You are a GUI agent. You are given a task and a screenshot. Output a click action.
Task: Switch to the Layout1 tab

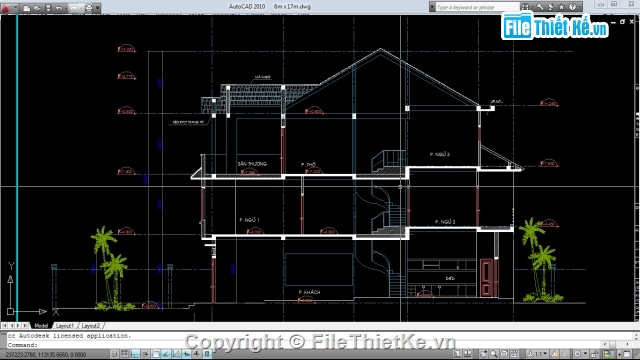65,326
